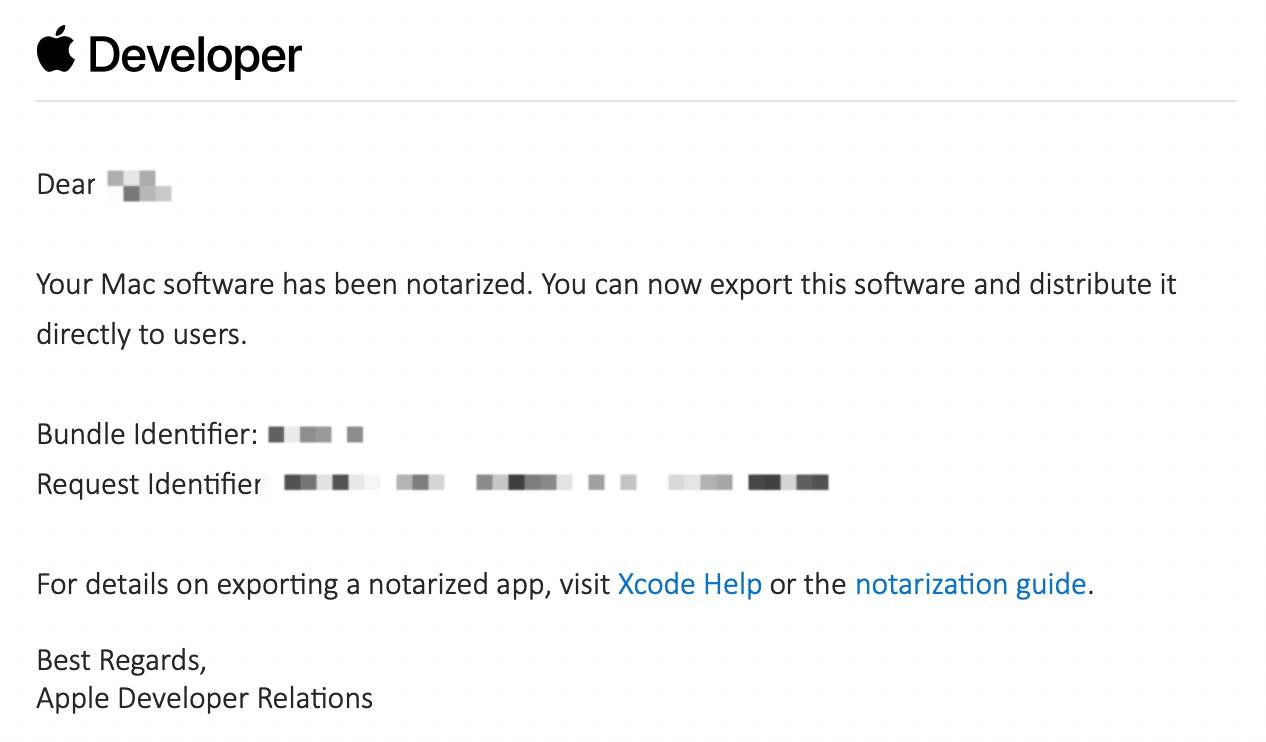The image size is (1266, 742).
Task: Click "For details on exporting a notarized app"
Action: [x=293, y=583]
